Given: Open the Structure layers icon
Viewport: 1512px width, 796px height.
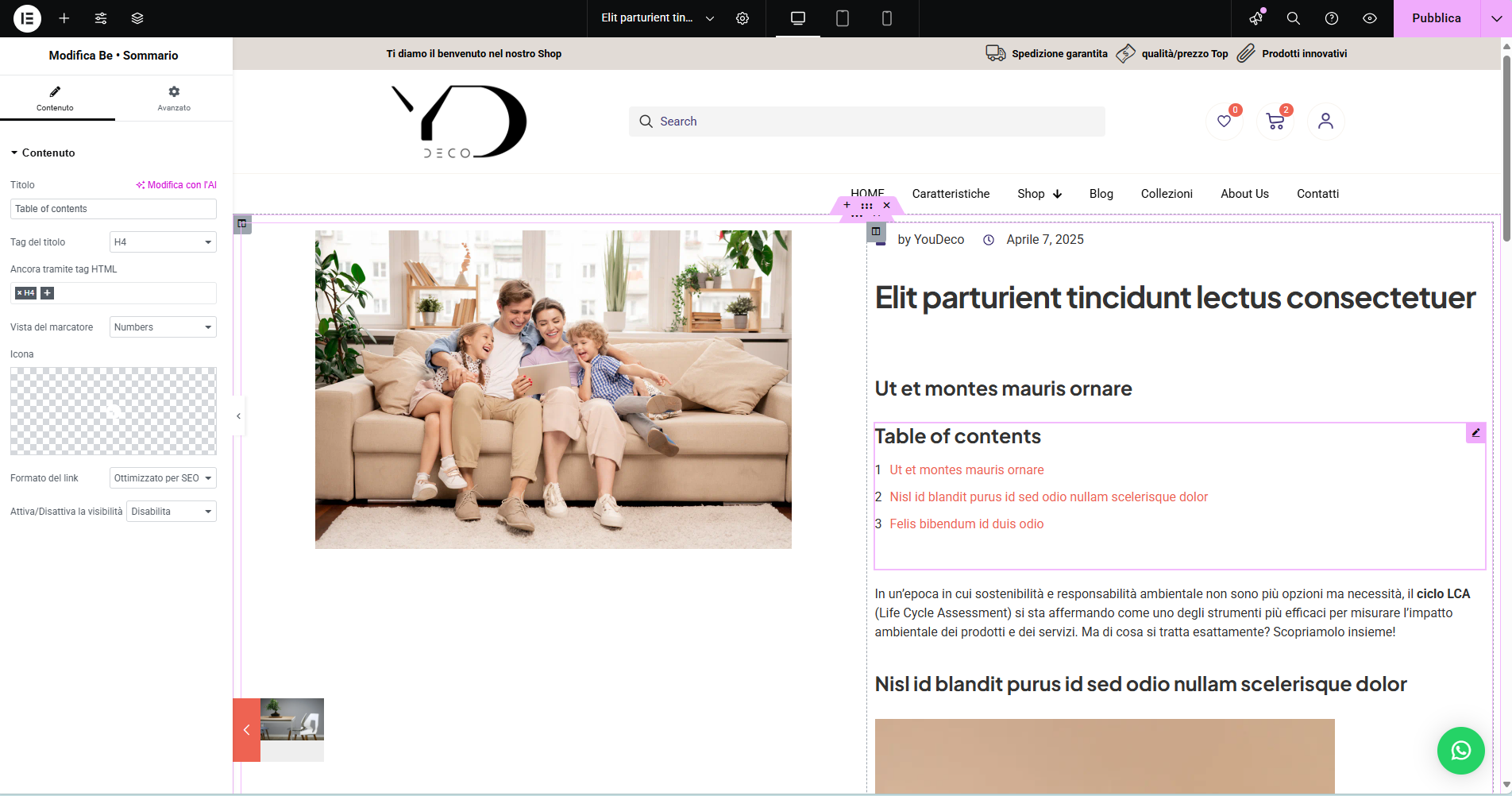Looking at the screenshot, I should (x=137, y=18).
